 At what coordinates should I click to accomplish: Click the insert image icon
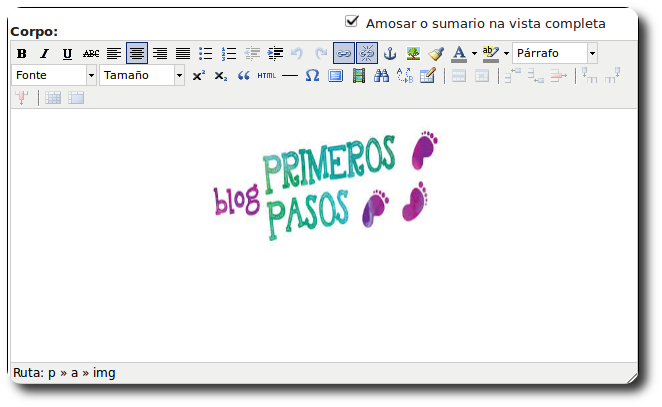click(x=413, y=54)
